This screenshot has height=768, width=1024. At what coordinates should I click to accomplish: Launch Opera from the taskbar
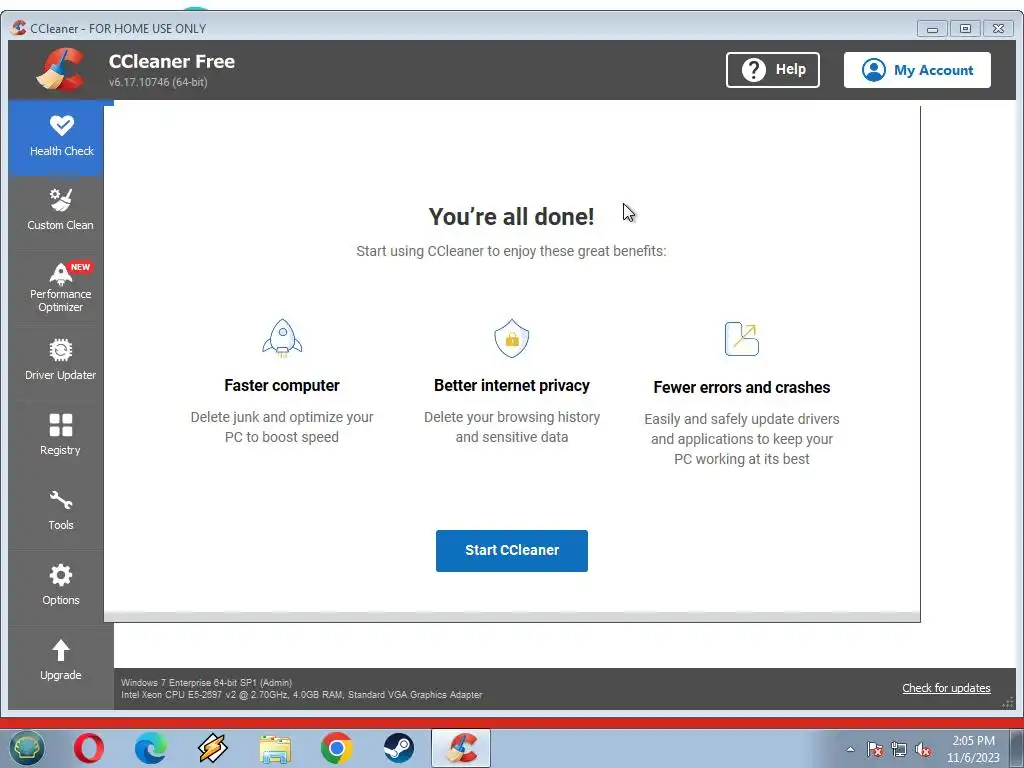[x=89, y=748]
